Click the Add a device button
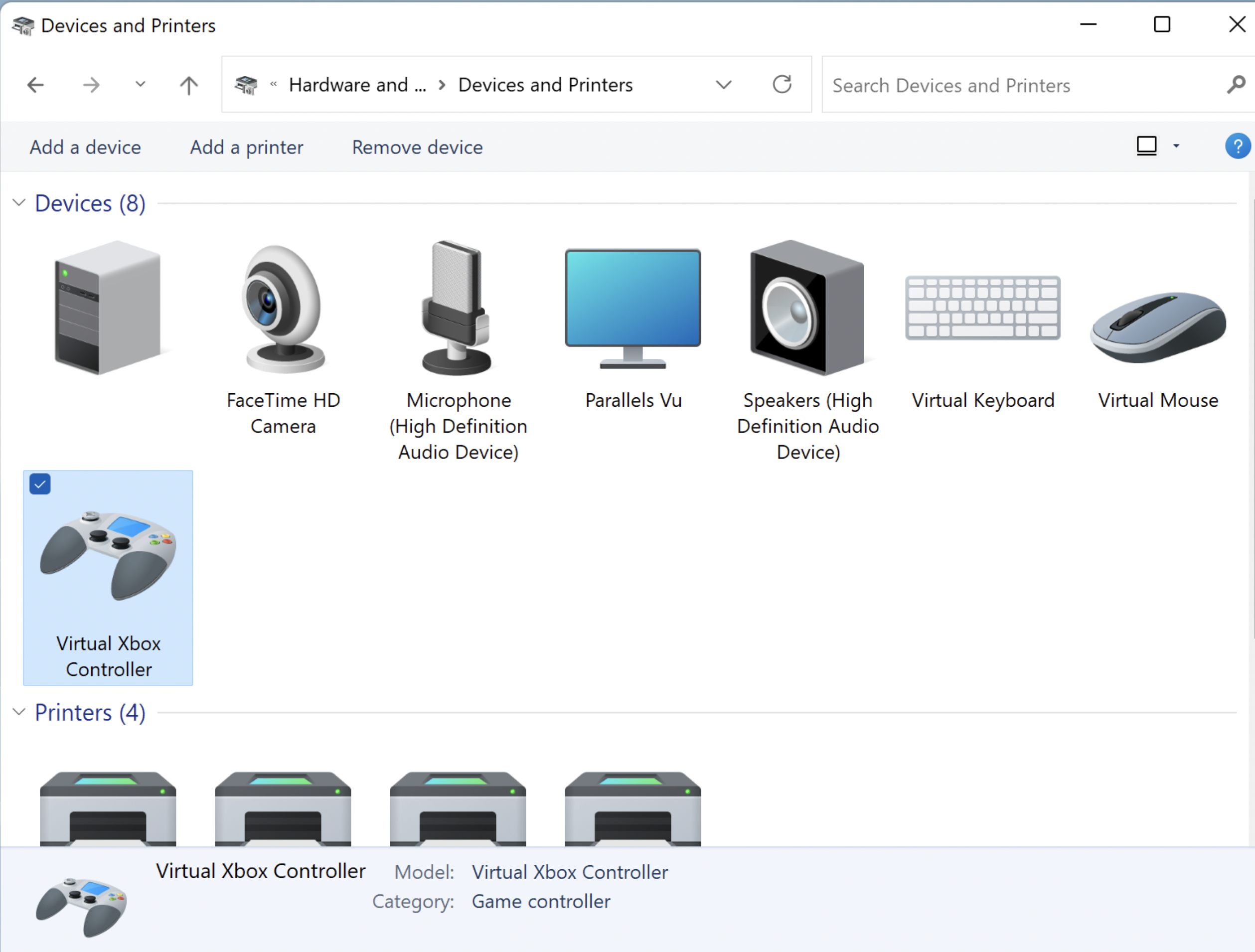Viewport: 1255px width, 952px height. (85, 147)
